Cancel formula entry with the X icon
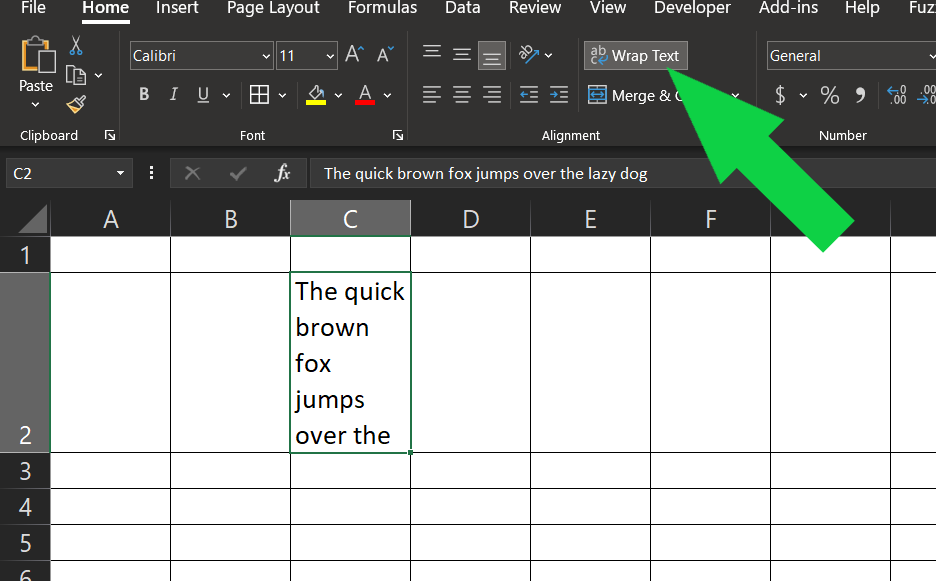The image size is (936, 581). (192, 173)
